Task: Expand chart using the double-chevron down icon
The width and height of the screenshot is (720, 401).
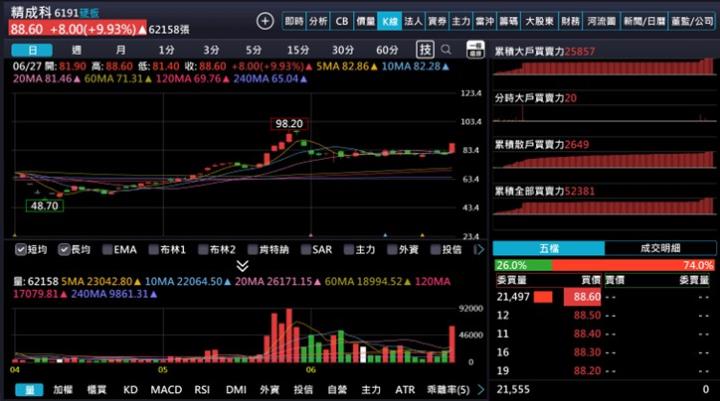Action: [242, 266]
